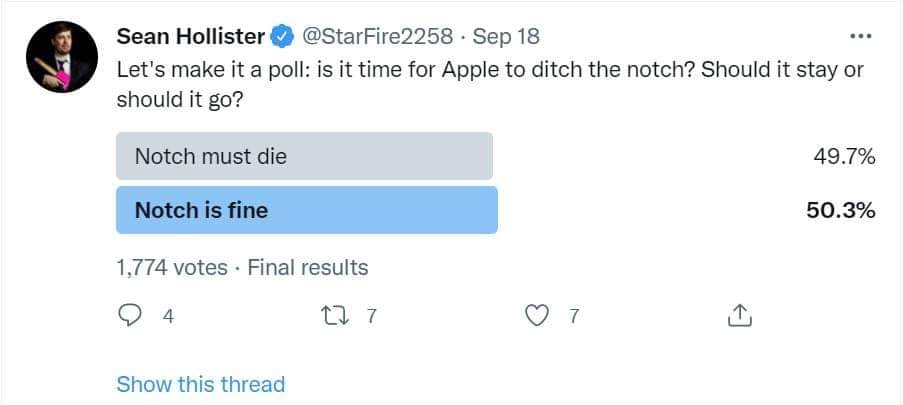Click the Final results label
The image size is (903, 405).
(x=308, y=267)
